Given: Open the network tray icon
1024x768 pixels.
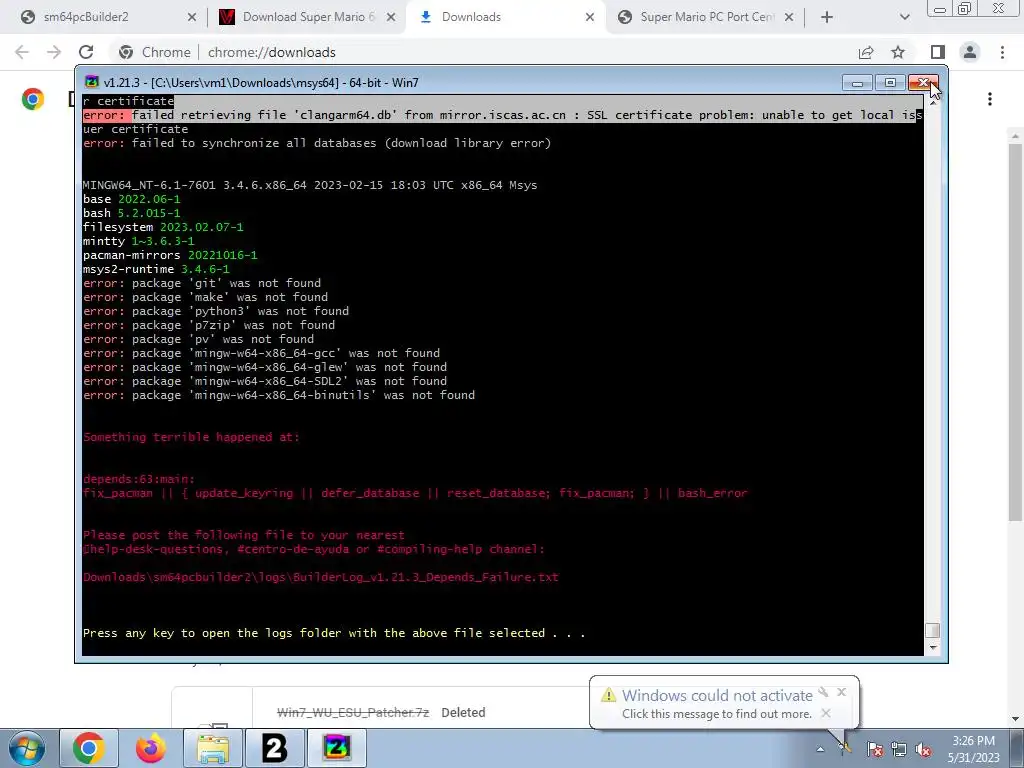Looking at the screenshot, I should click(899, 749).
